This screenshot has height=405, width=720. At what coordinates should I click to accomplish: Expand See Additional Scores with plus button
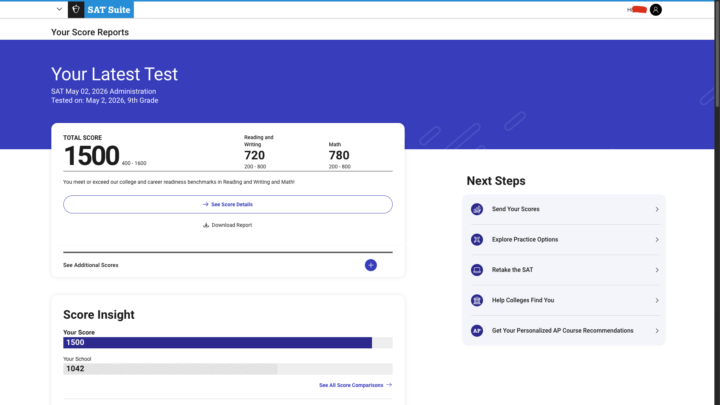371,265
